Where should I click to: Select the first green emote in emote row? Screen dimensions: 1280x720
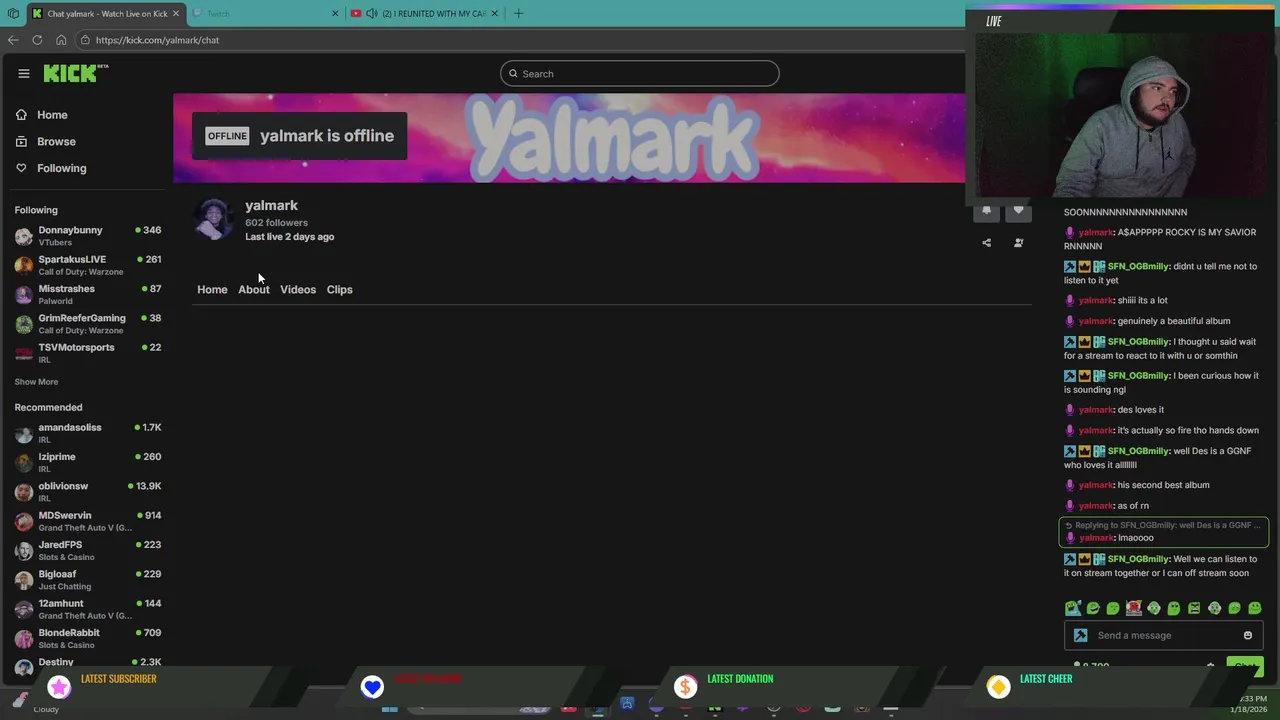pyautogui.click(x=1072, y=608)
